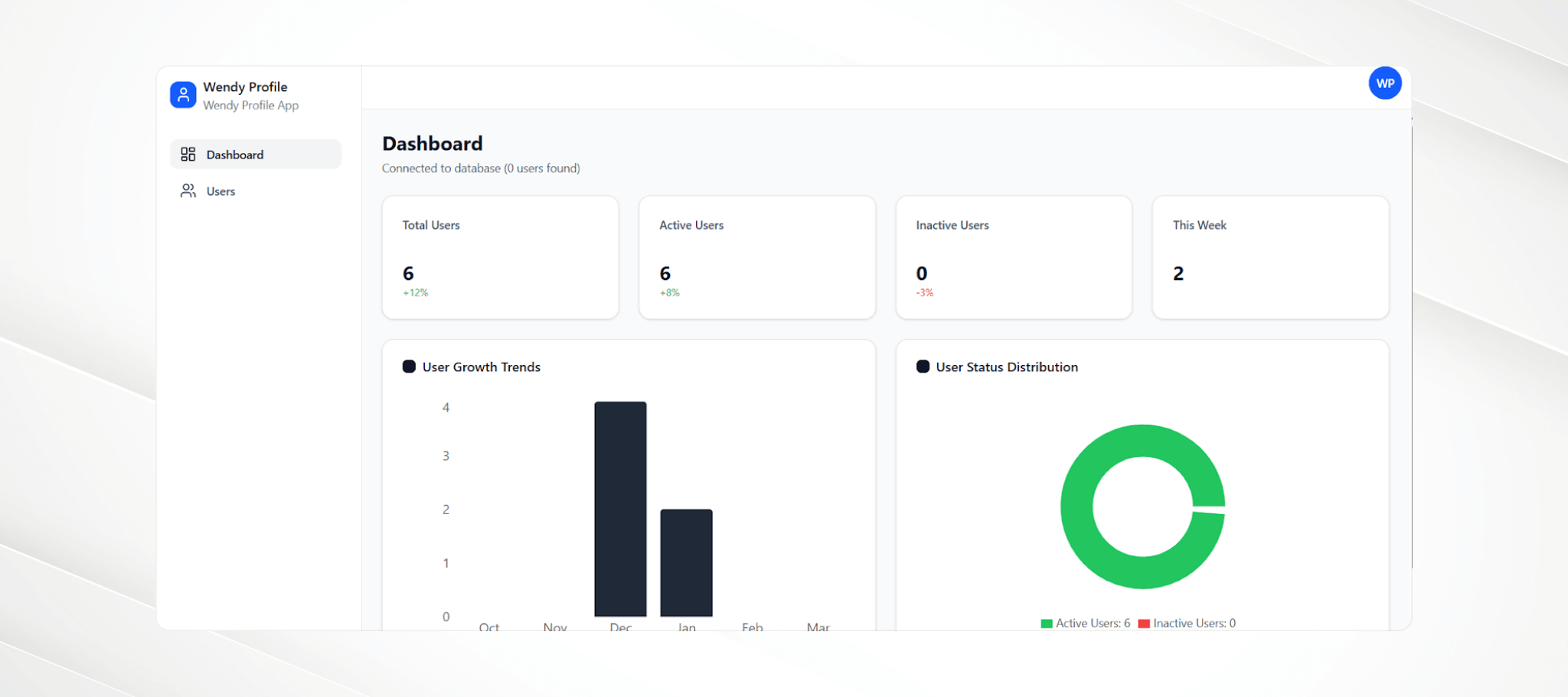Click the Active Users stat card
The width and height of the screenshot is (1568, 697).
756,257
